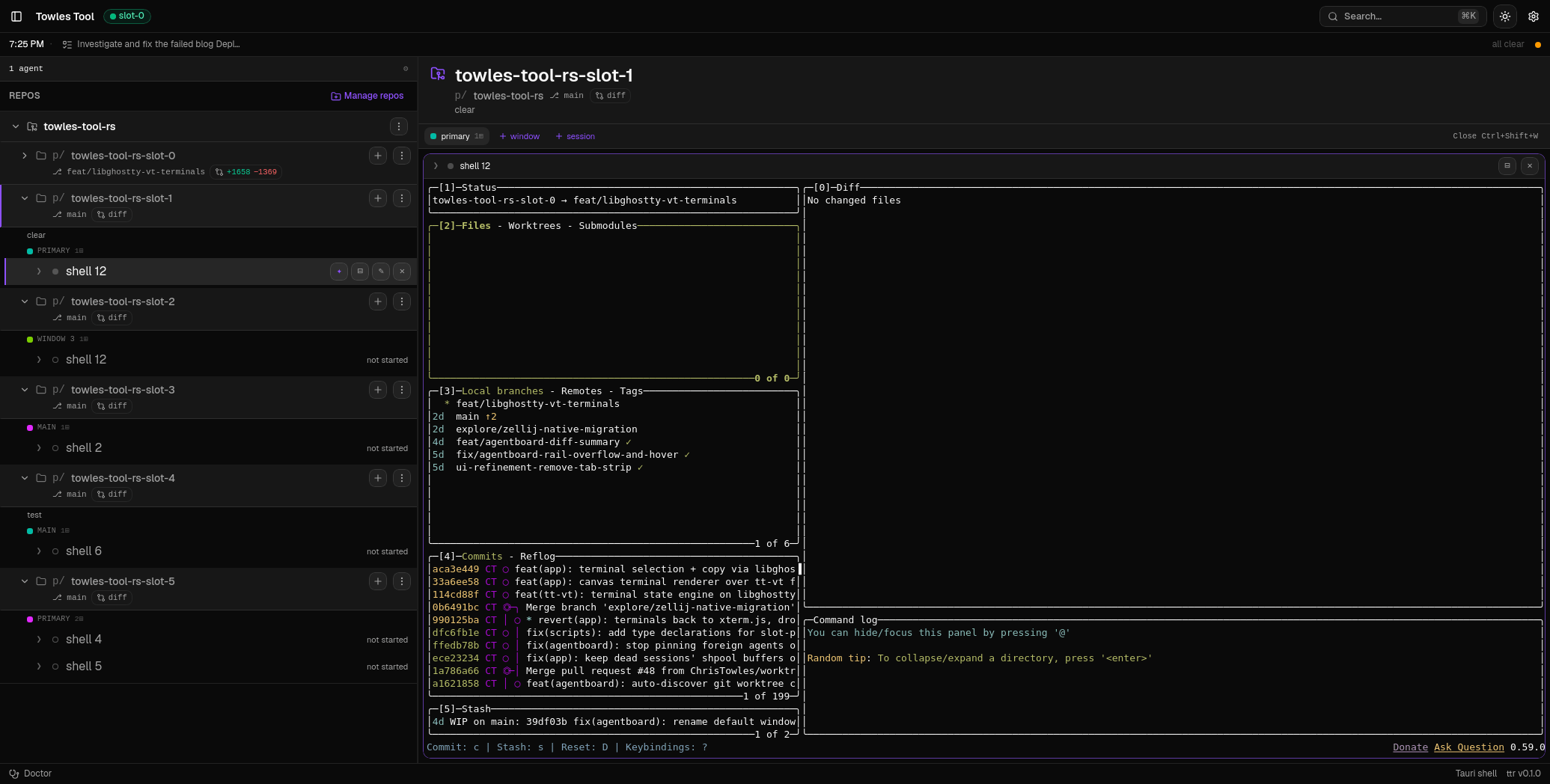Add a new window tab
This screenshot has width=1550, height=784.
click(x=519, y=136)
